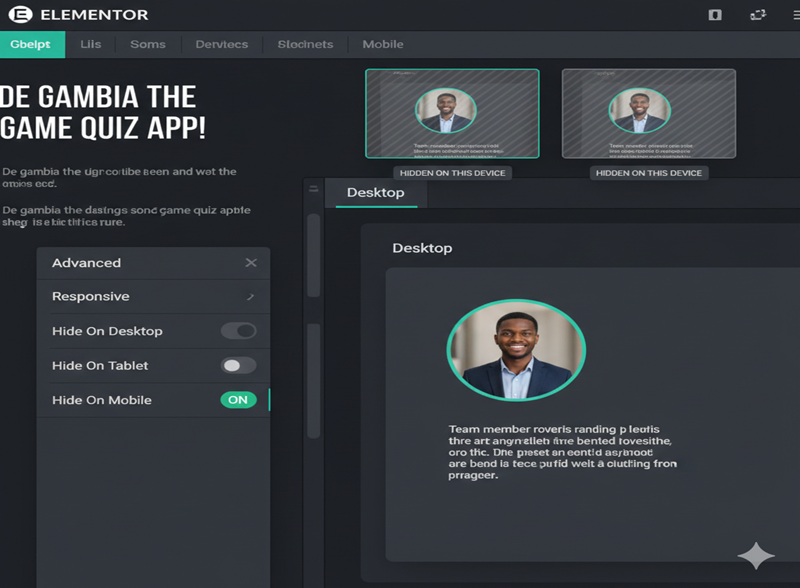Viewport: 800px width, 588px height.
Task: Click the first HIDDEN ON THIS DEVICE label
Action: (x=452, y=173)
